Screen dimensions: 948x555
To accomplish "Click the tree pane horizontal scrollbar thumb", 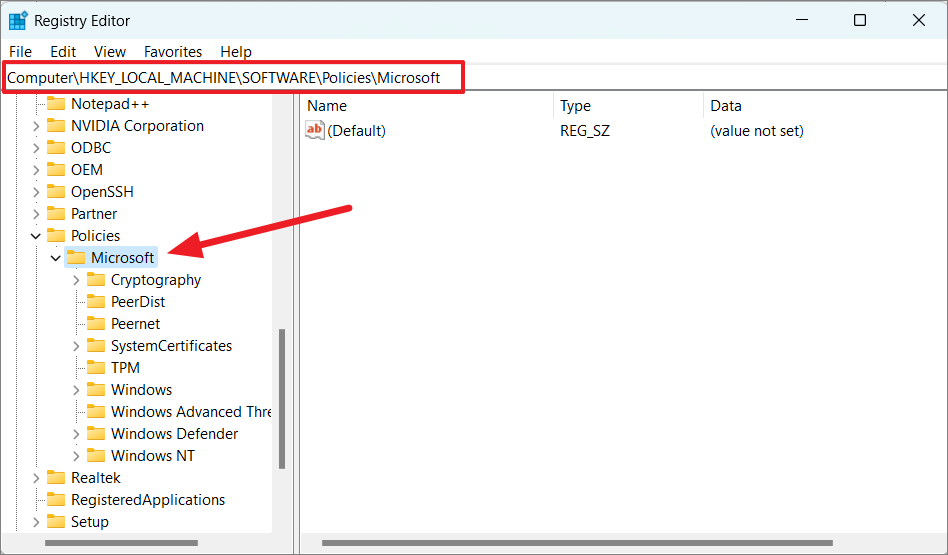I will [122, 543].
